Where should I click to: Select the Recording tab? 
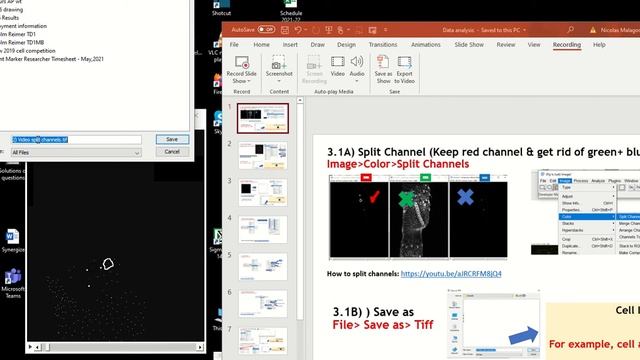pyautogui.click(x=567, y=44)
